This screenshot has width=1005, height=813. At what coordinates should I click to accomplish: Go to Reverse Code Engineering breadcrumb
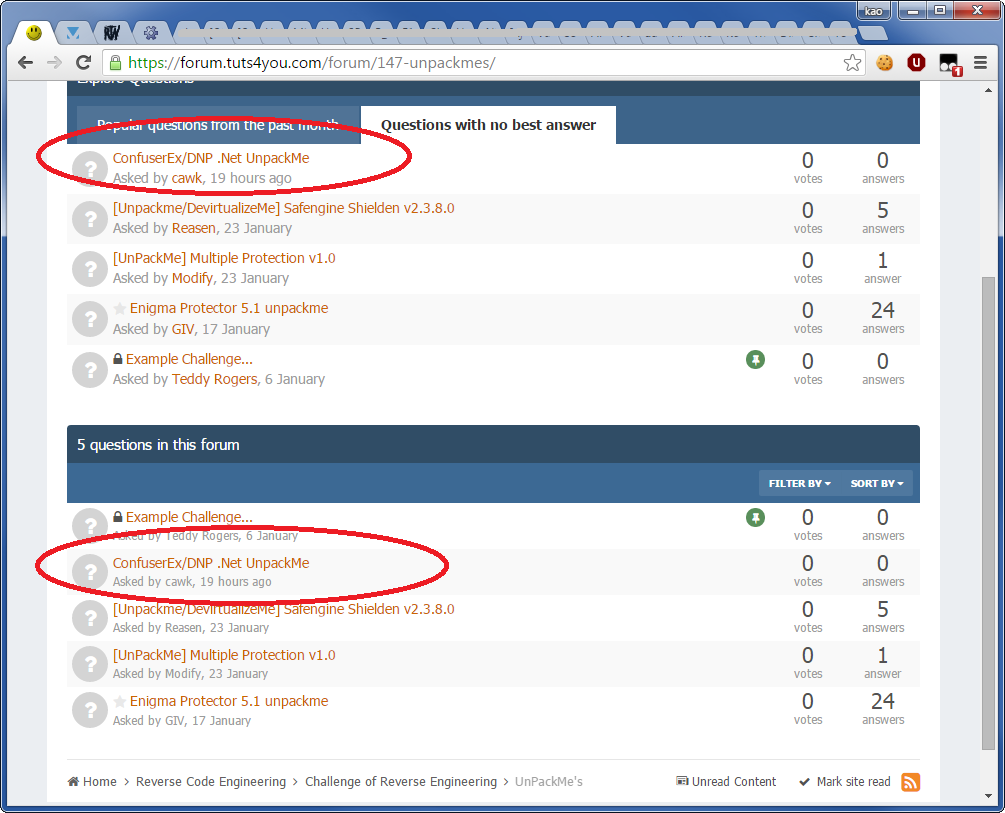[210, 782]
